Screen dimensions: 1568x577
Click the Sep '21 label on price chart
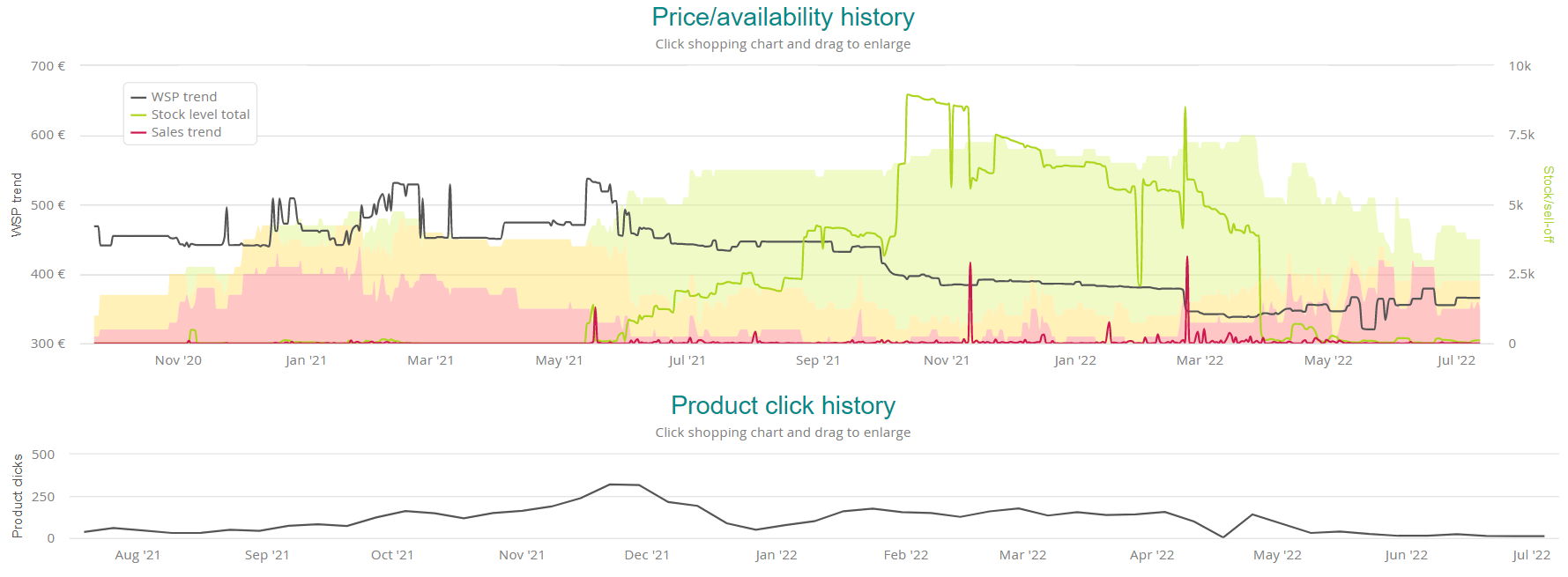pos(817,360)
